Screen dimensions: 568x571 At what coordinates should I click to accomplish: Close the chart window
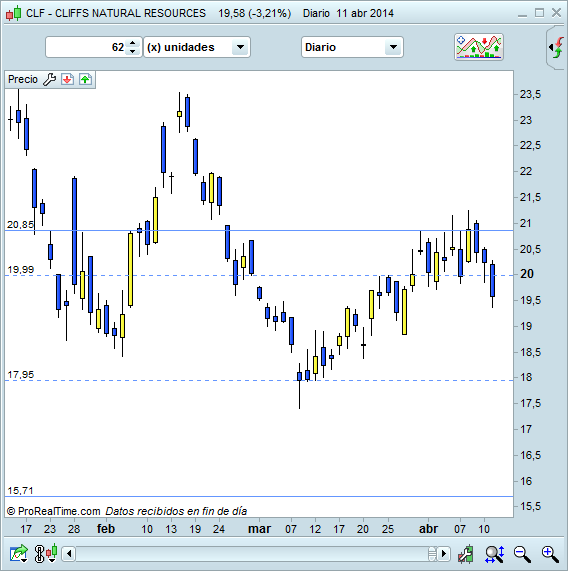(x=556, y=13)
